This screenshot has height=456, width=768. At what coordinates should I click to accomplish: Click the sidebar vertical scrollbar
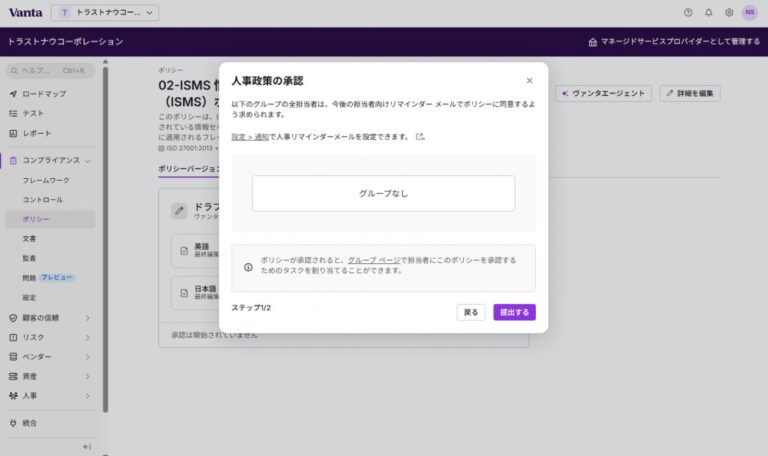[105, 239]
